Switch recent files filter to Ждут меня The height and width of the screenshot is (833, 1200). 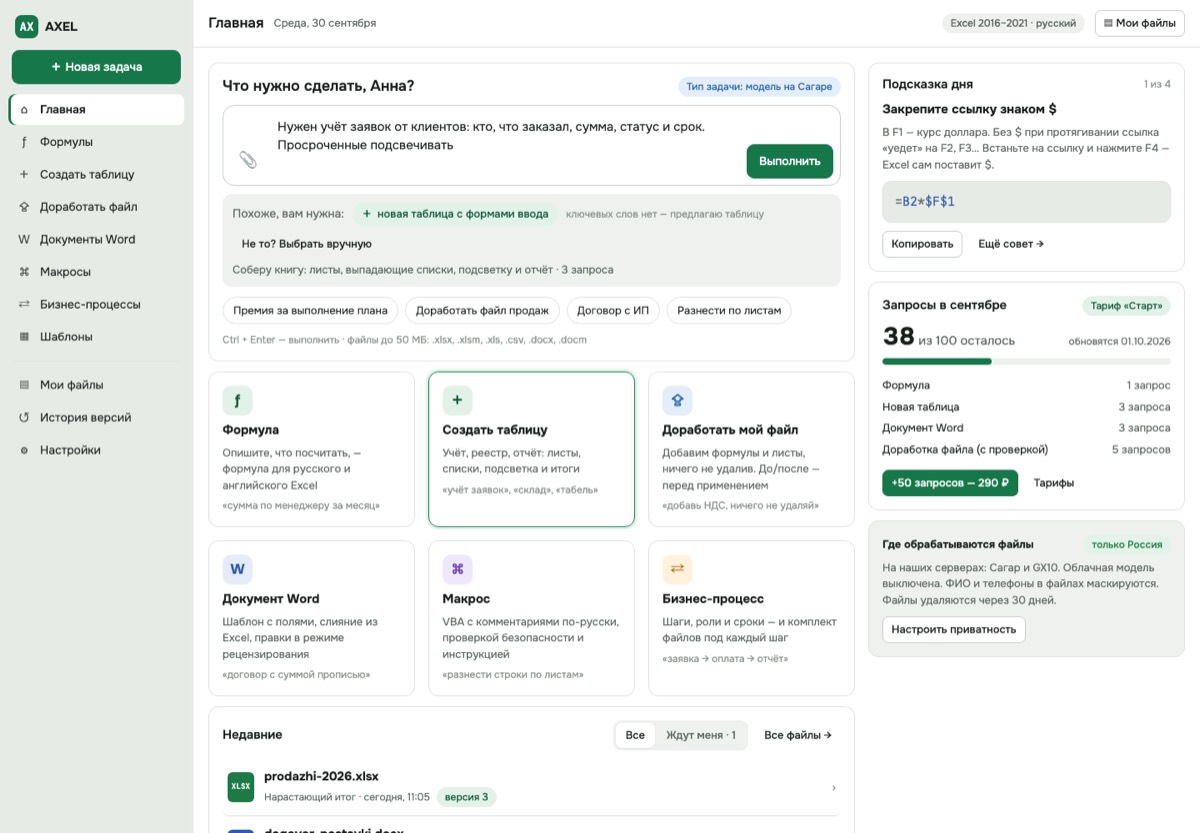(701, 735)
